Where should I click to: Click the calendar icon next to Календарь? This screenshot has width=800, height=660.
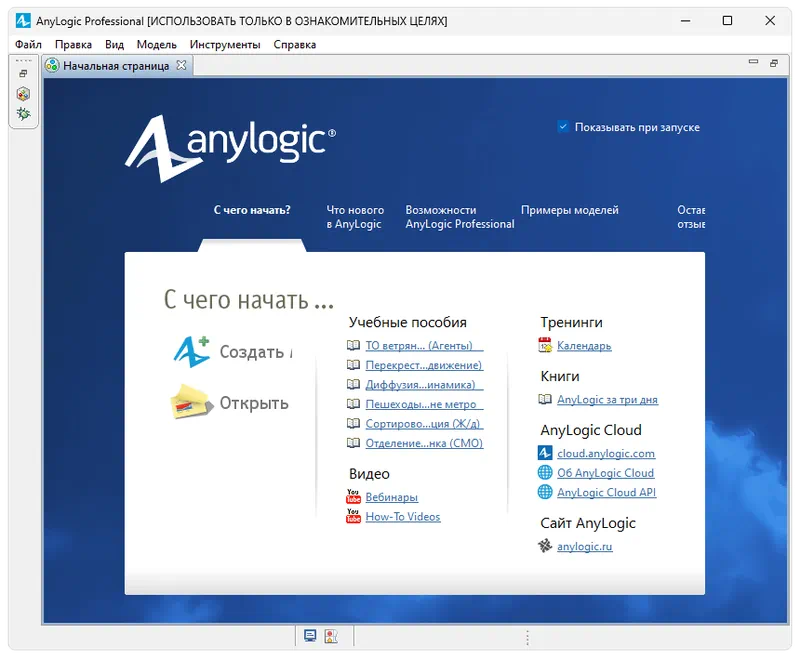tap(545, 345)
